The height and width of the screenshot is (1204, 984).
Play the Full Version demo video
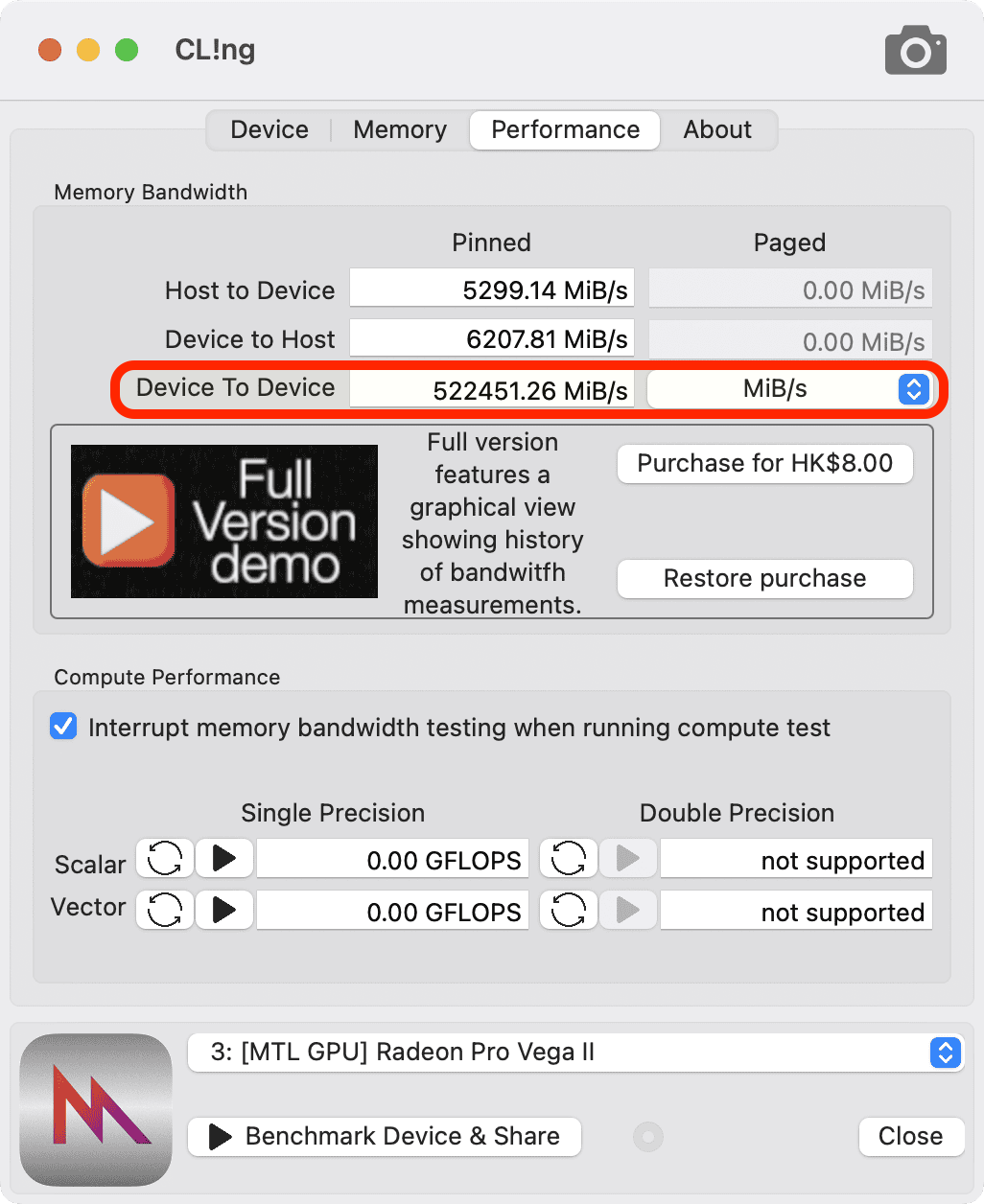tap(224, 521)
